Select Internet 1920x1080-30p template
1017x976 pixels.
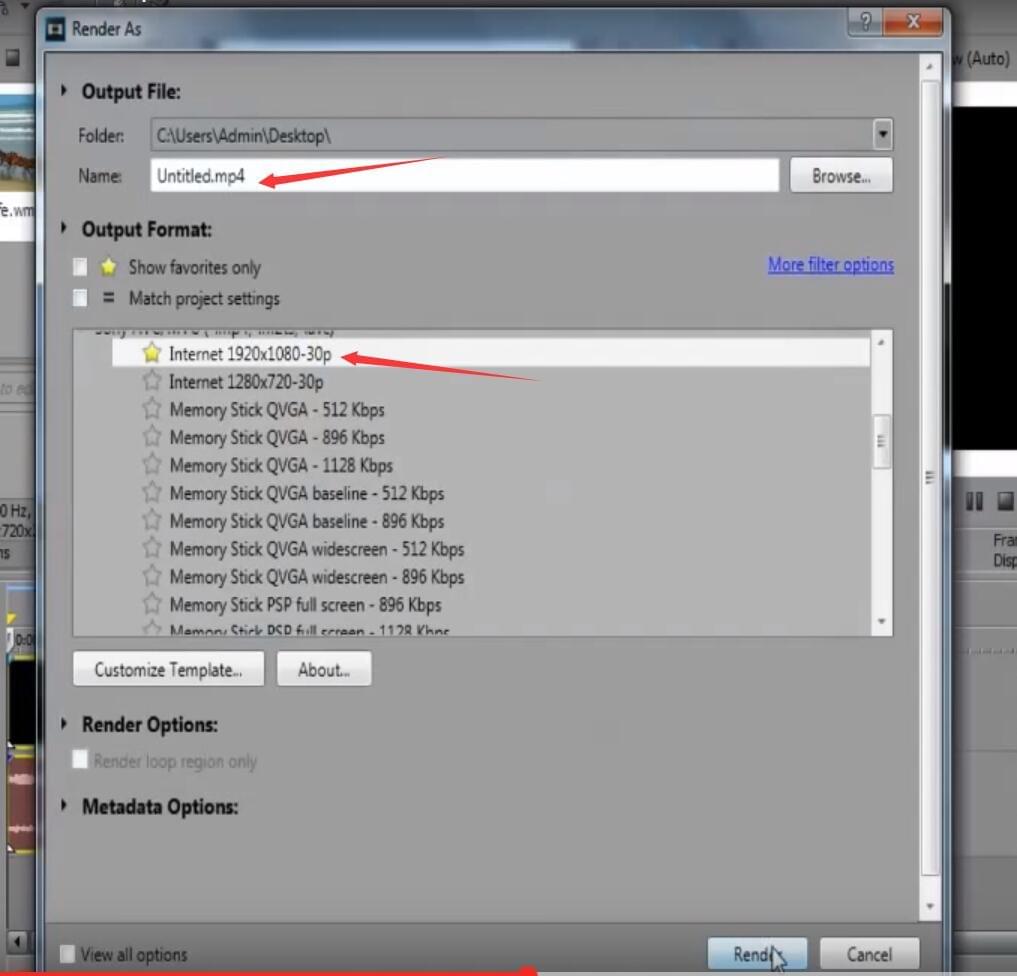coord(491,353)
